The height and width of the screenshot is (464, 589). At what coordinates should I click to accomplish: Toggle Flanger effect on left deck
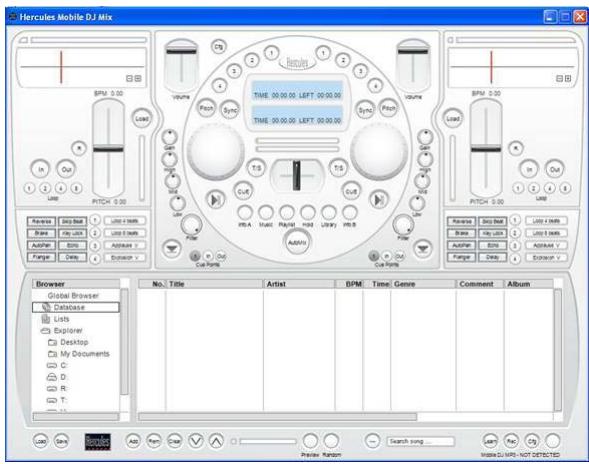coord(41,257)
